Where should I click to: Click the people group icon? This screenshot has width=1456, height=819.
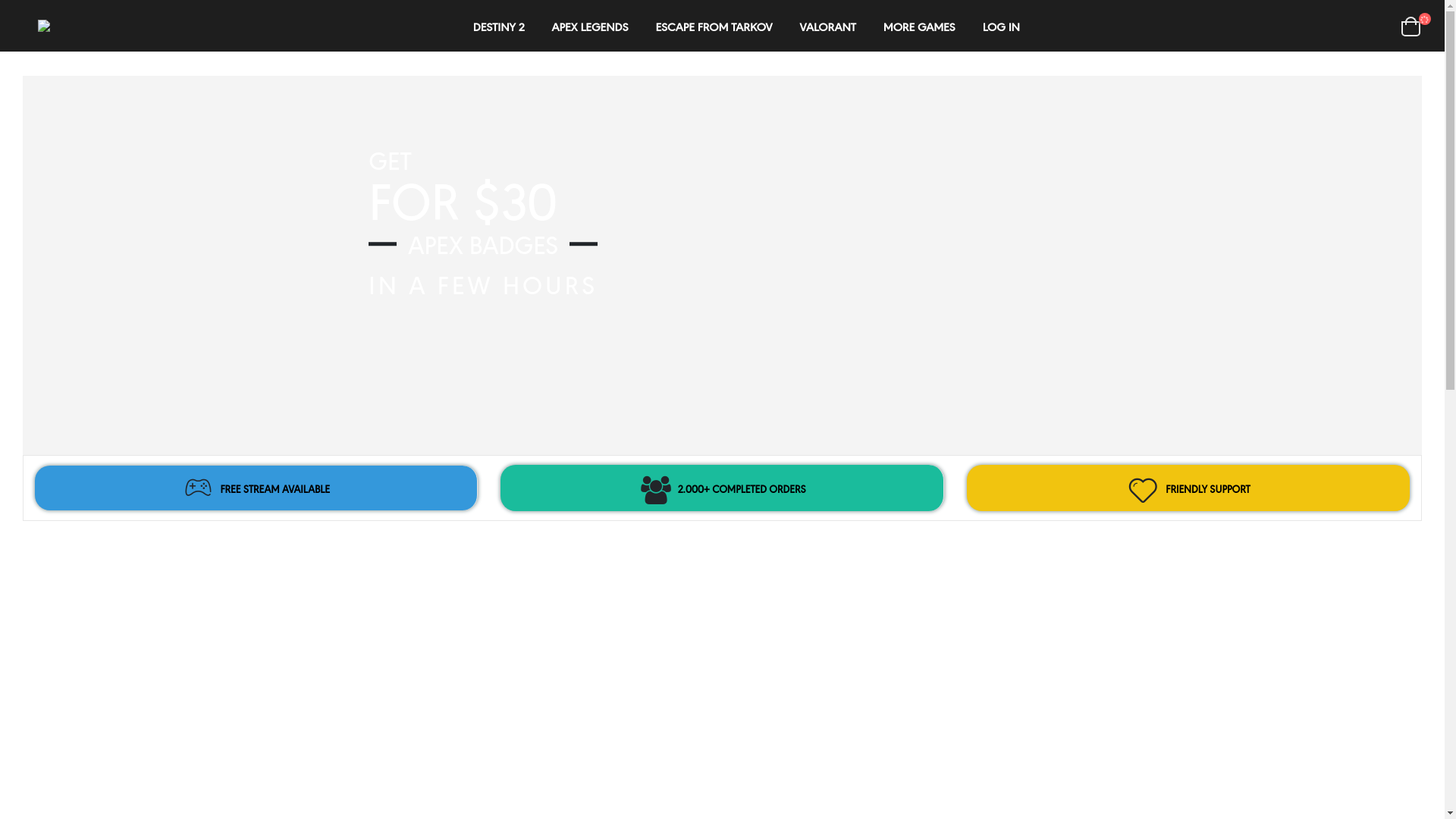656,490
